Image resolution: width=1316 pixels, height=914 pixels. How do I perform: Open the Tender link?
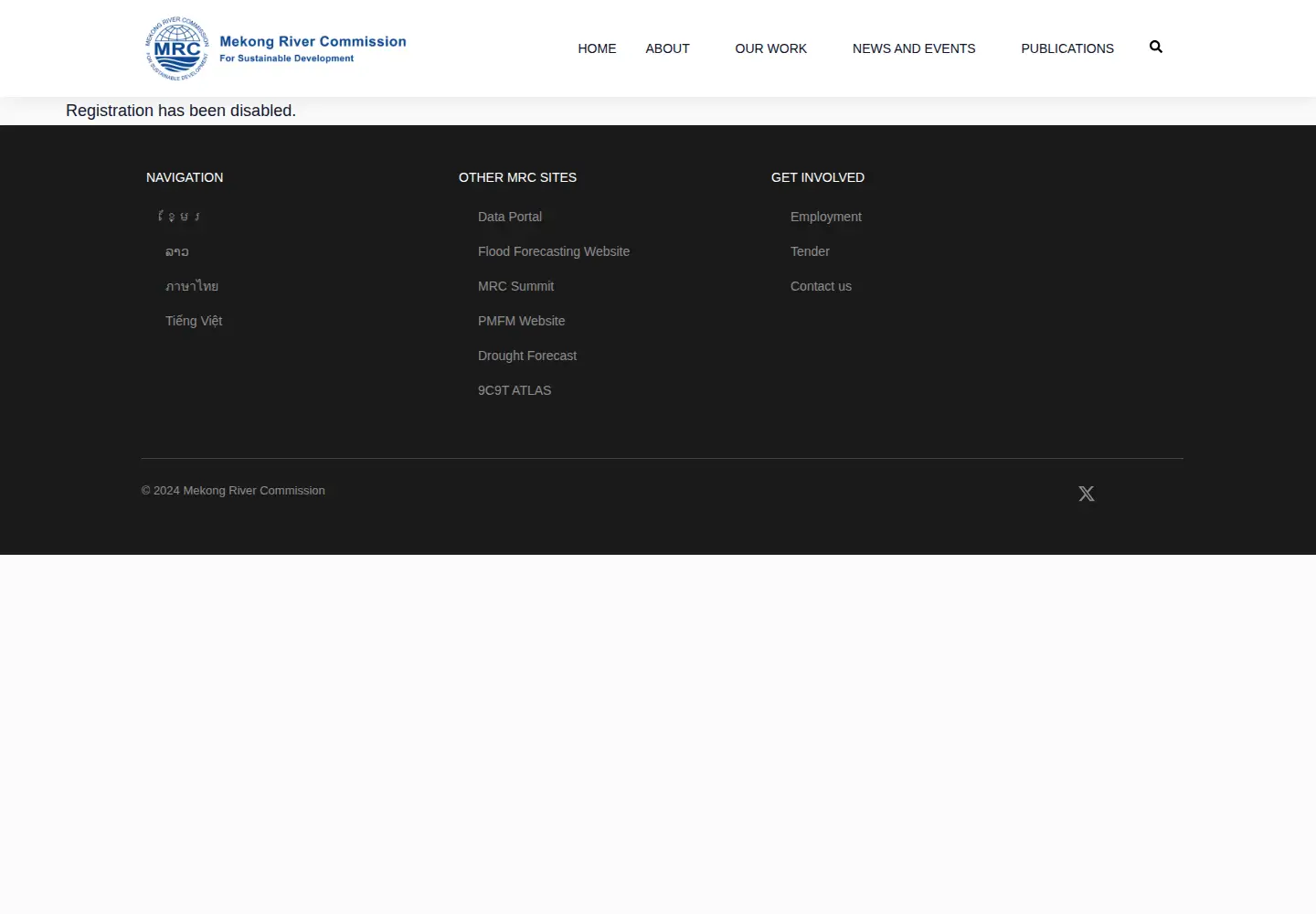coord(810,251)
